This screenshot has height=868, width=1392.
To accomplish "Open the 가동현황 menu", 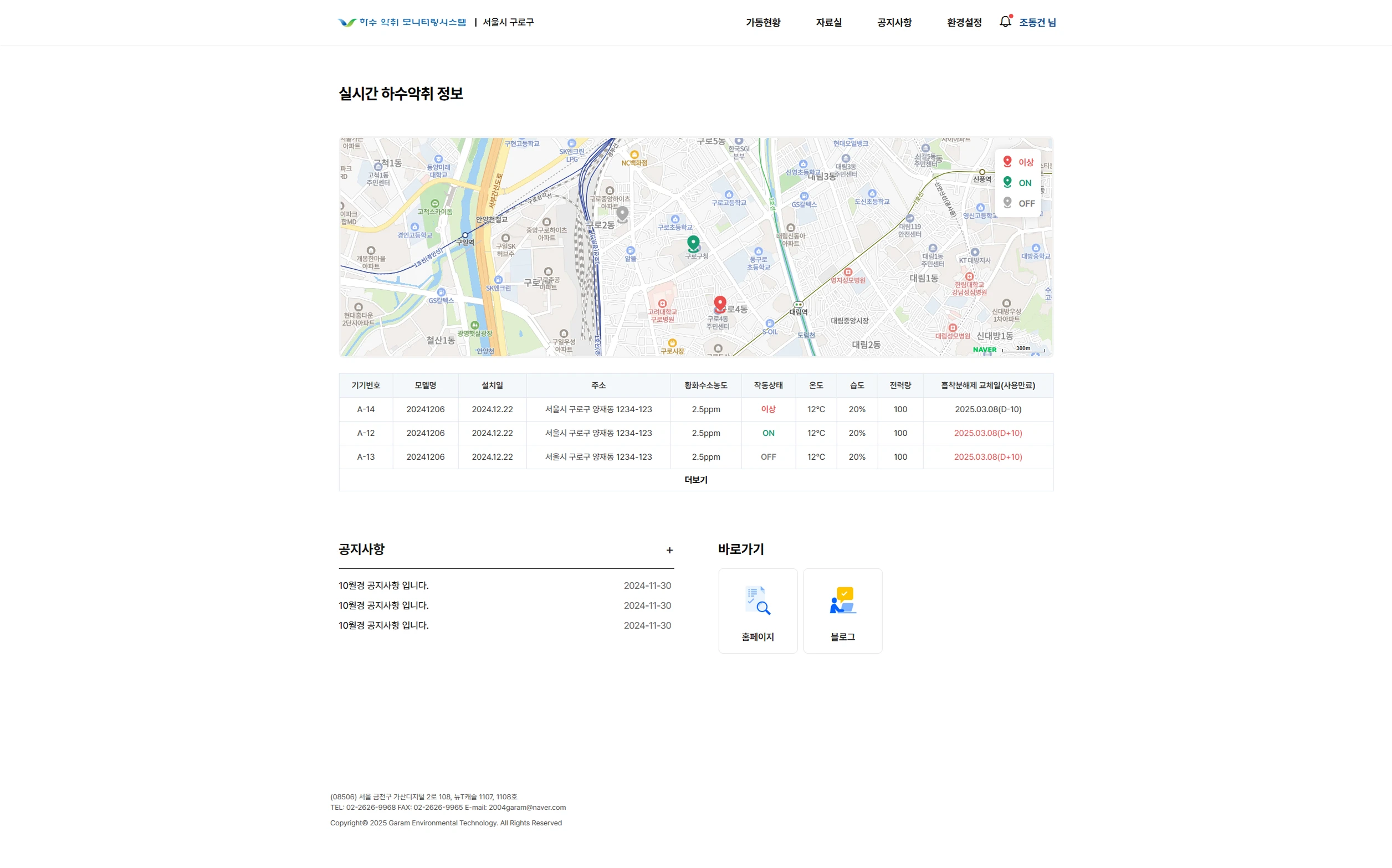I will (763, 22).
